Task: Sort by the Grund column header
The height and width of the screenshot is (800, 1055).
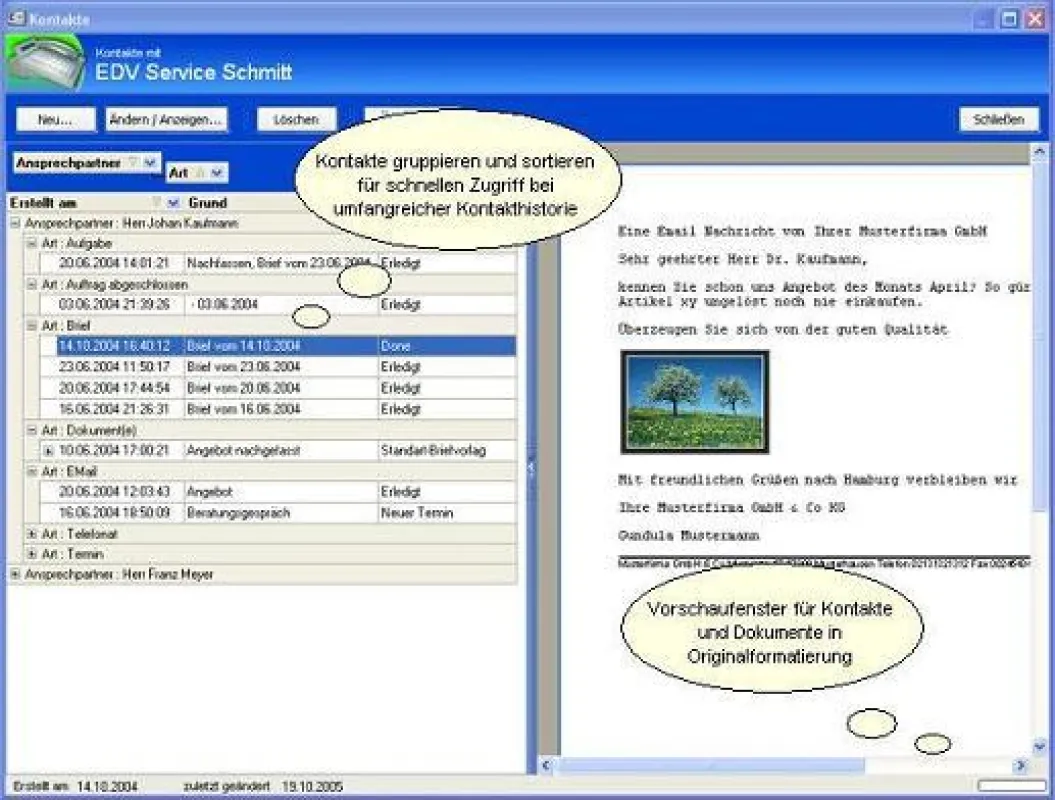Action: [x=207, y=203]
